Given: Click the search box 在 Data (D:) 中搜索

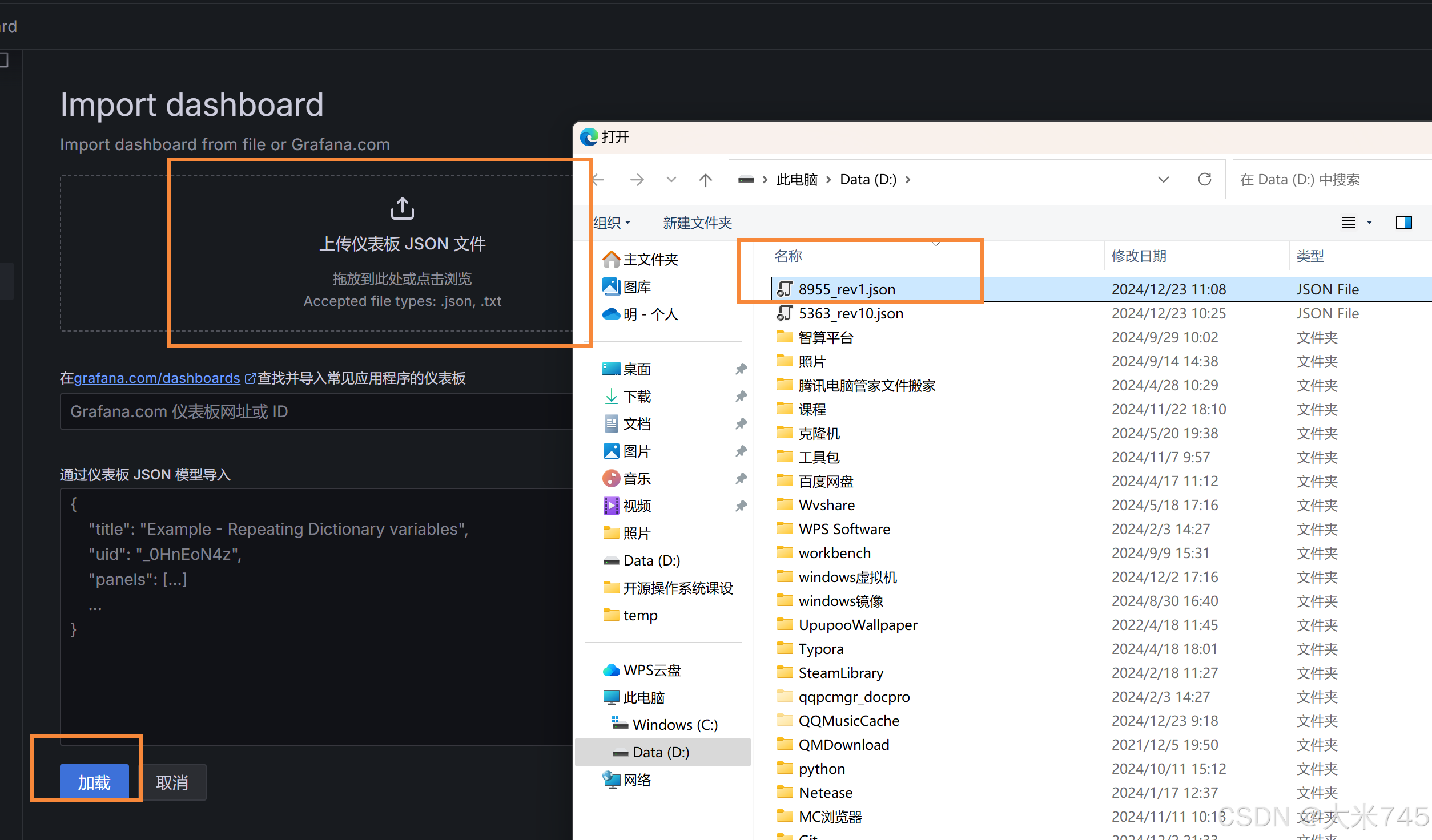Looking at the screenshot, I should [1332, 180].
